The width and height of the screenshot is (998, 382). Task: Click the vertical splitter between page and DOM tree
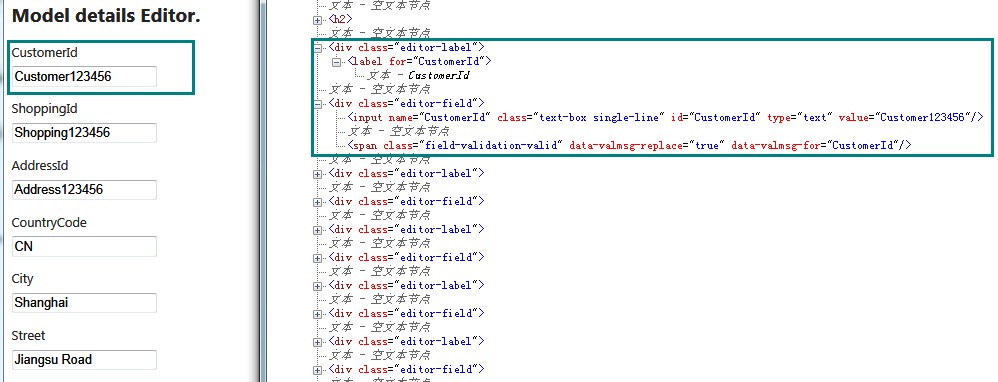pos(262,191)
